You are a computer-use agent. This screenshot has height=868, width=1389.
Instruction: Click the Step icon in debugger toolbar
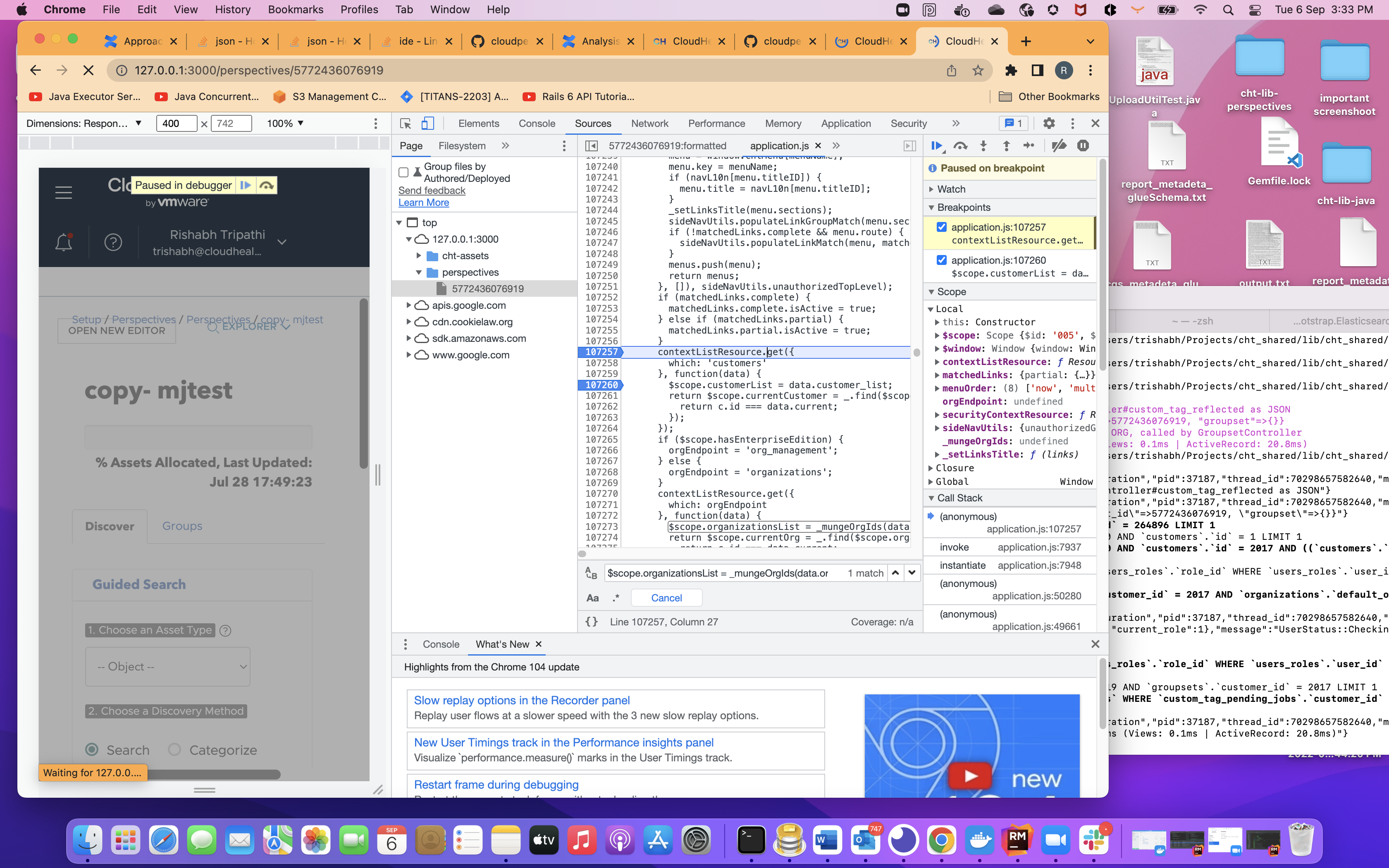[1029, 146]
